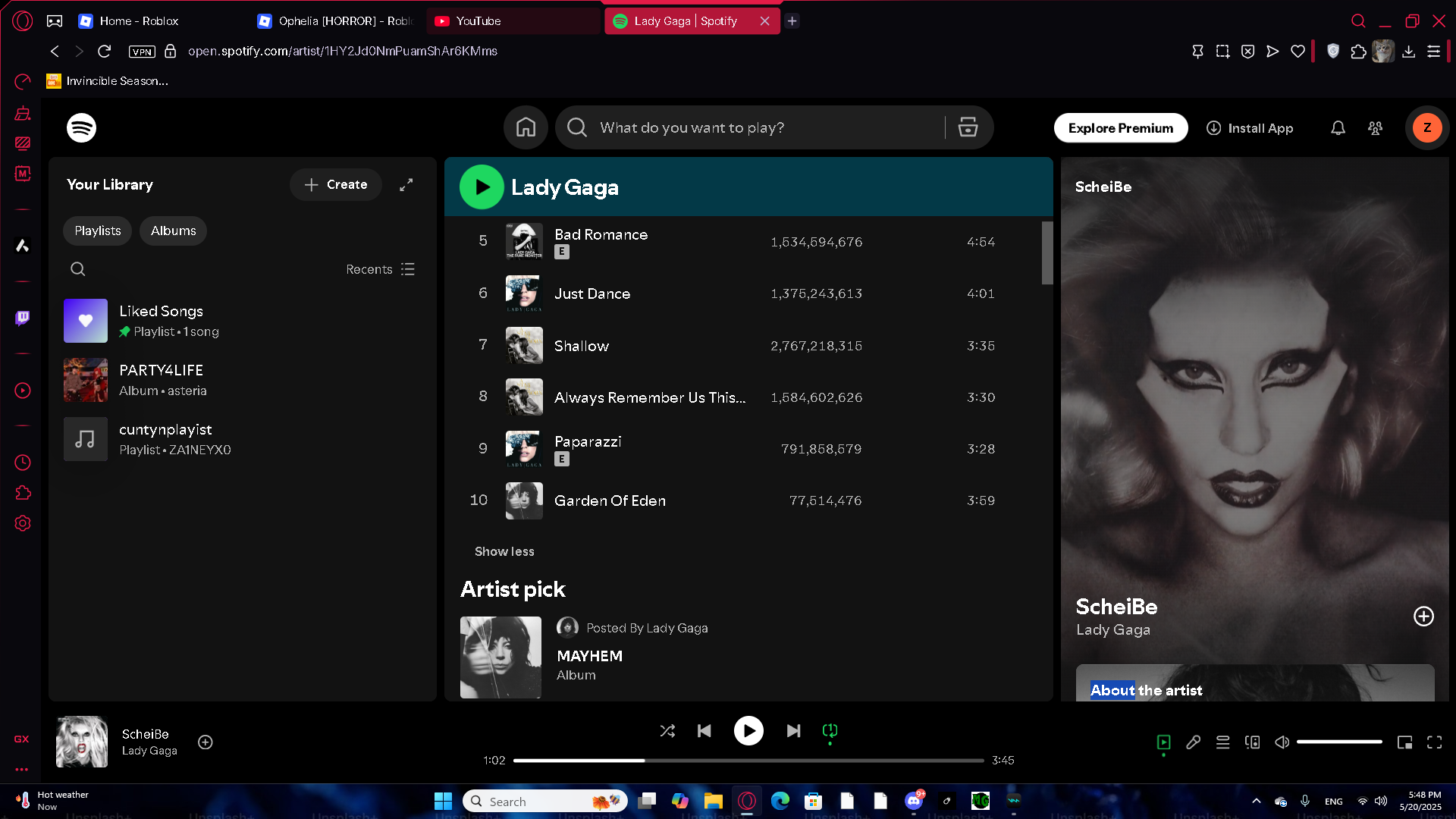Click the Spotify Home icon

click(526, 127)
